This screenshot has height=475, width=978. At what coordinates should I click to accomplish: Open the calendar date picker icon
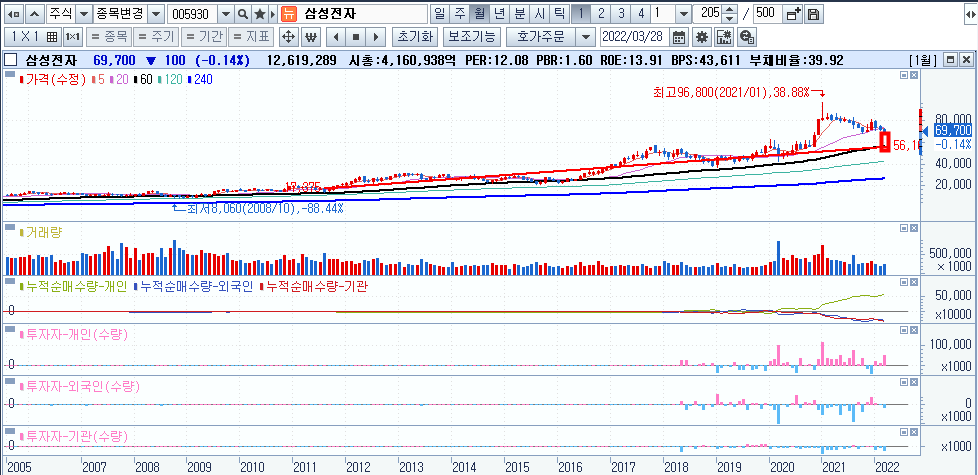680,37
